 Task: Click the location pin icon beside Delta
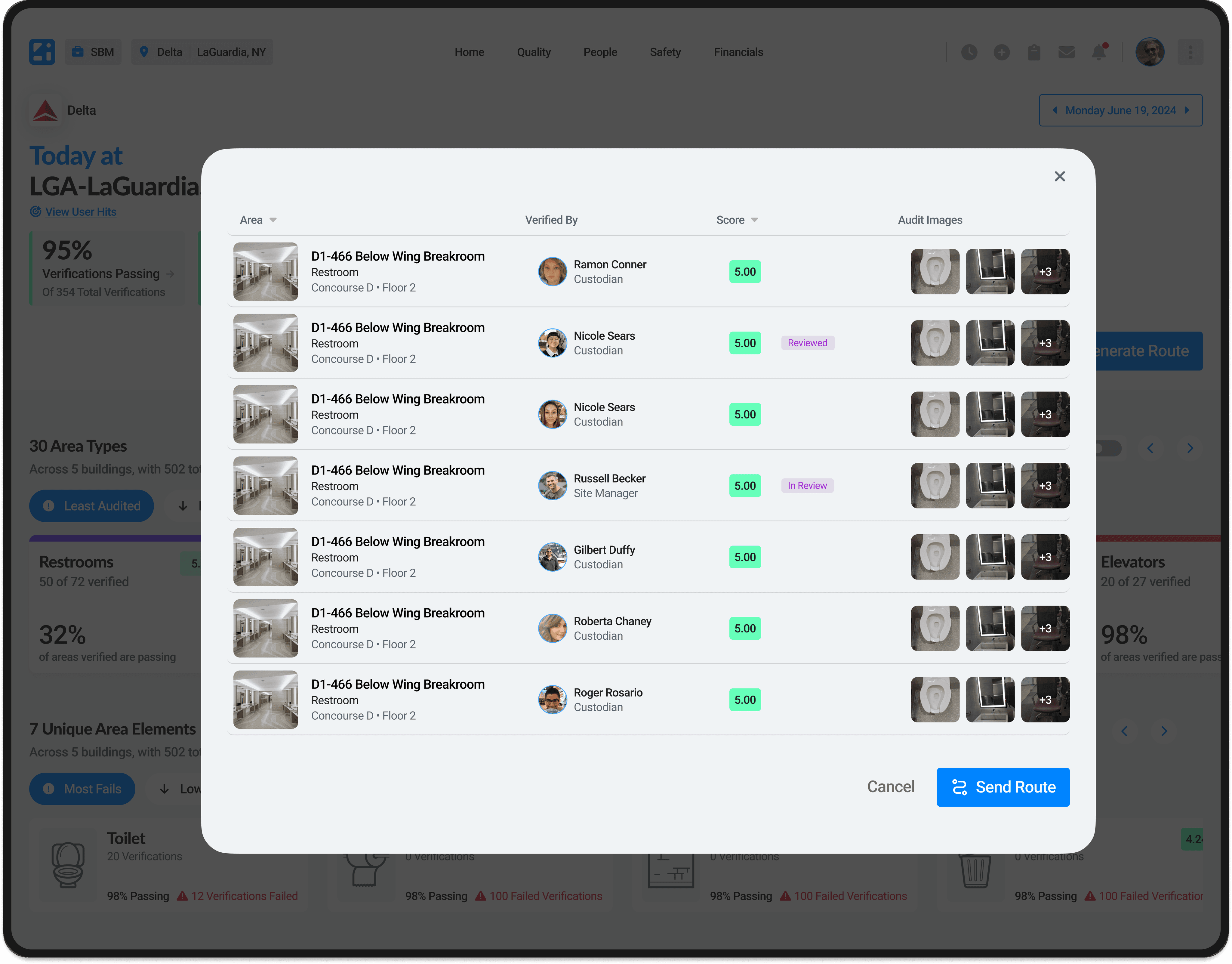pos(144,52)
